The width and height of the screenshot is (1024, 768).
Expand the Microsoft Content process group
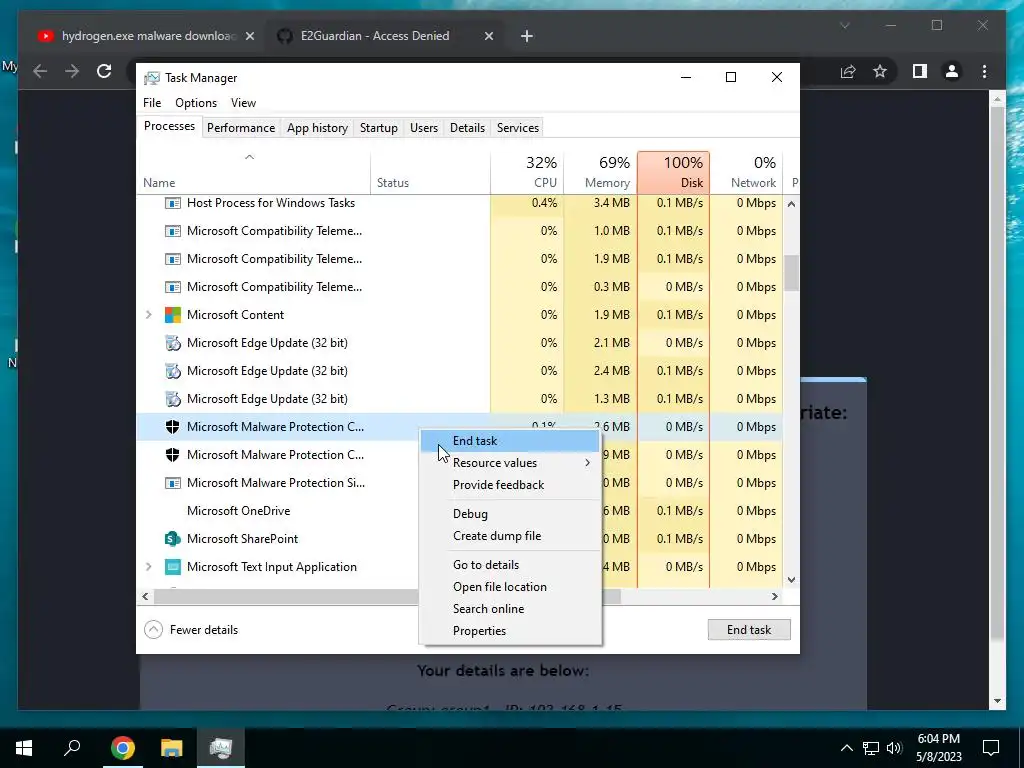(x=148, y=315)
